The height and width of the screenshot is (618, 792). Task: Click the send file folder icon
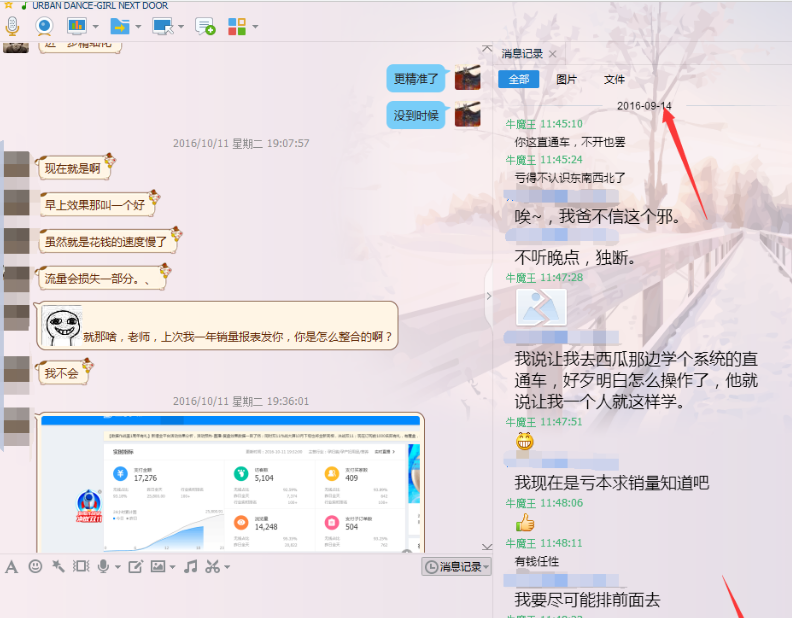click(x=120, y=26)
